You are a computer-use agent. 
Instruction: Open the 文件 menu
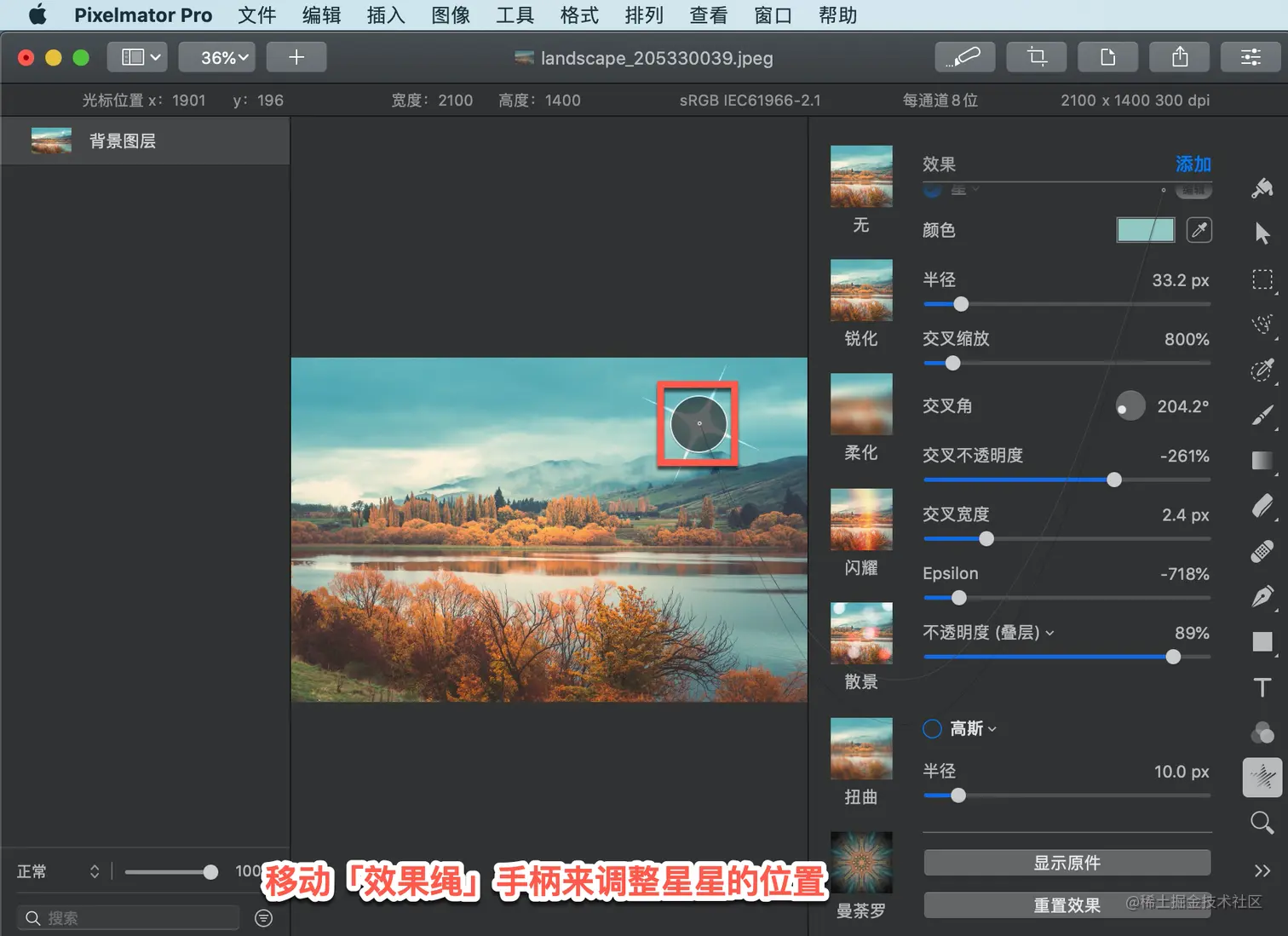click(x=257, y=15)
